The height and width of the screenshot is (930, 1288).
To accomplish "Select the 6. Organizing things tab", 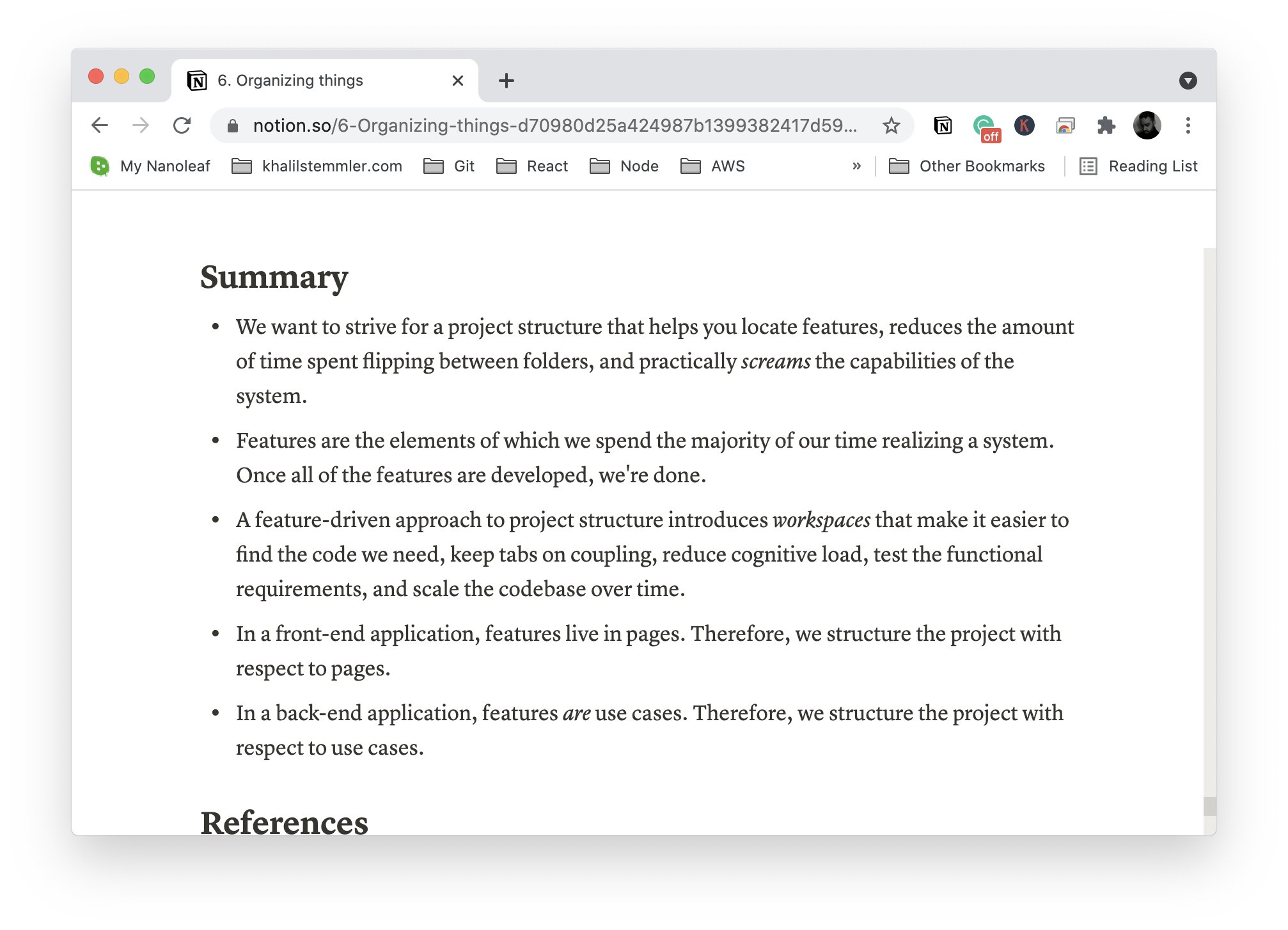I will 320,81.
